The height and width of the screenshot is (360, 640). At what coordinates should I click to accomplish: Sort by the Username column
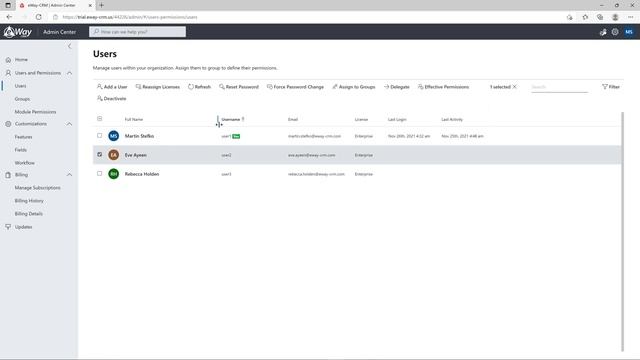[231, 120]
